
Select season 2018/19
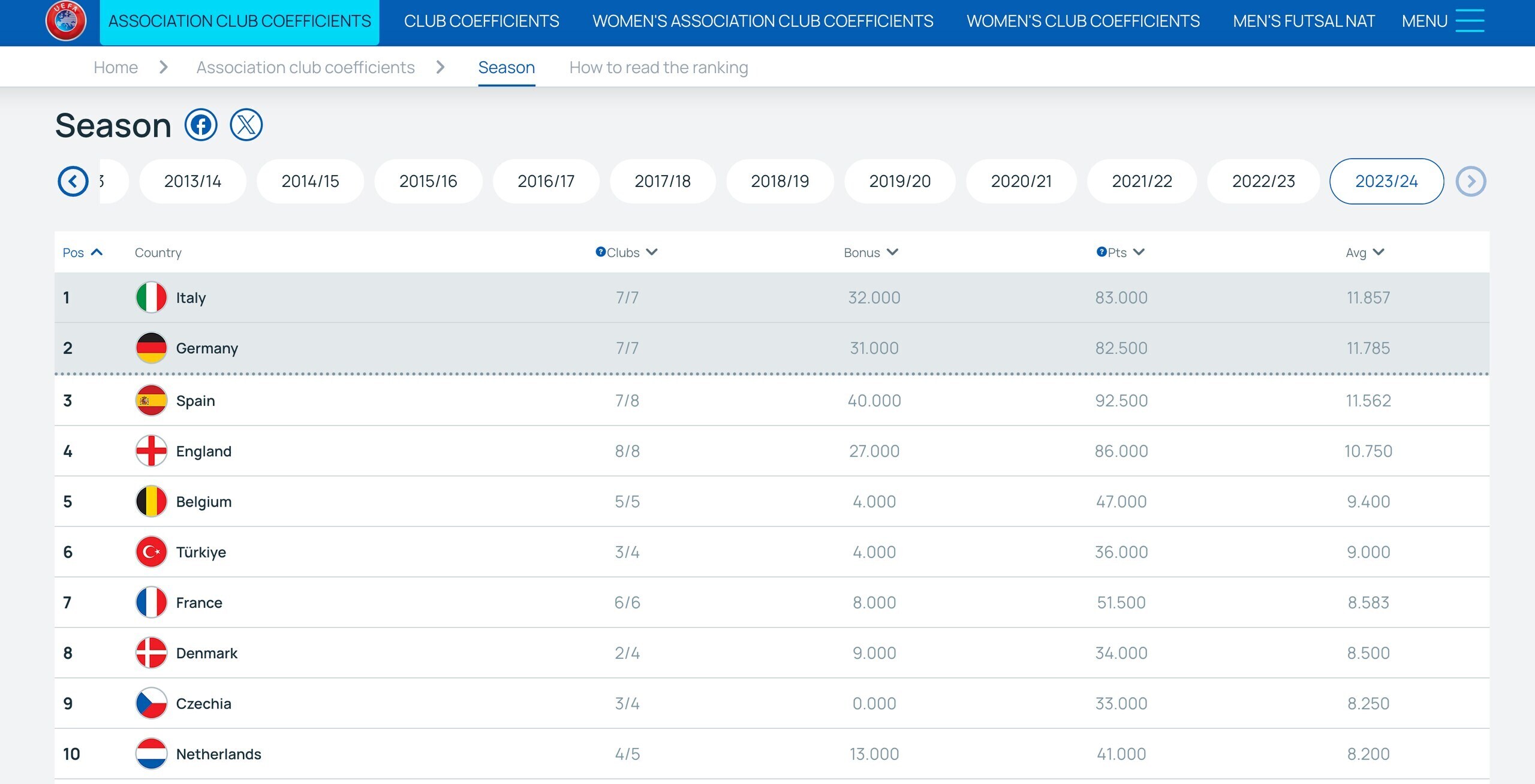point(779,181)
